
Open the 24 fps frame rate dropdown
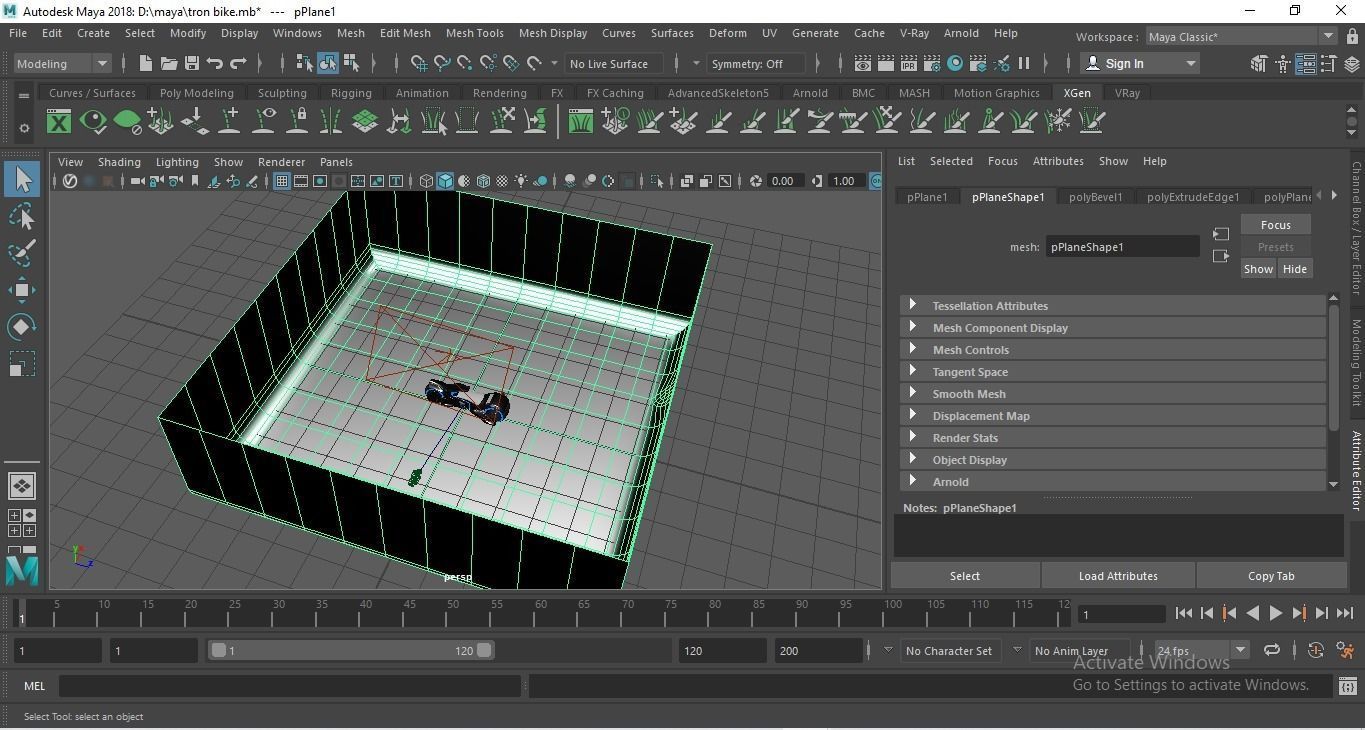tap(1201, 650)
